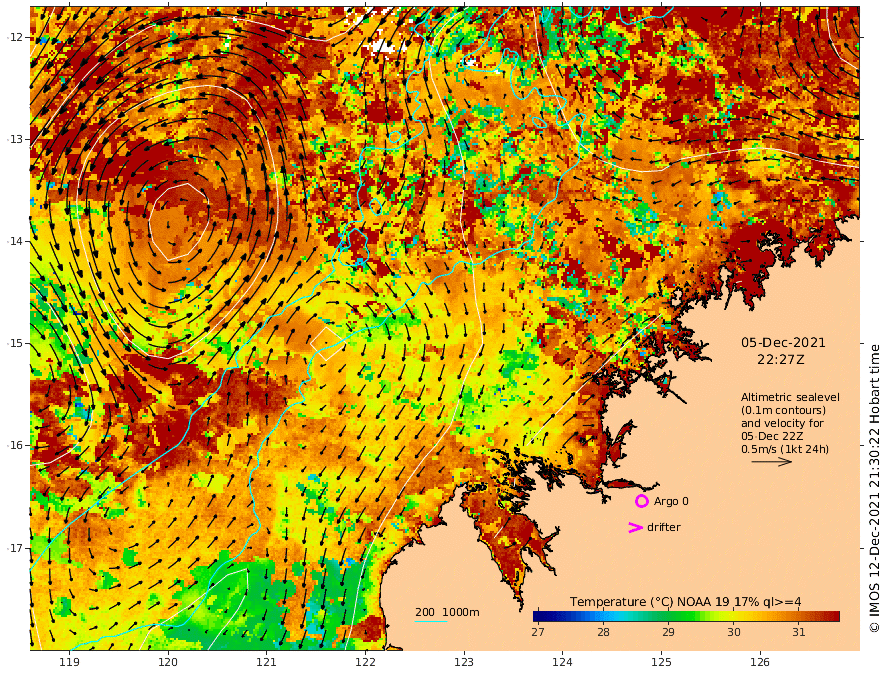
Task: Click the date text 05-Dec-2021
Action: click(x=783, y=342)
